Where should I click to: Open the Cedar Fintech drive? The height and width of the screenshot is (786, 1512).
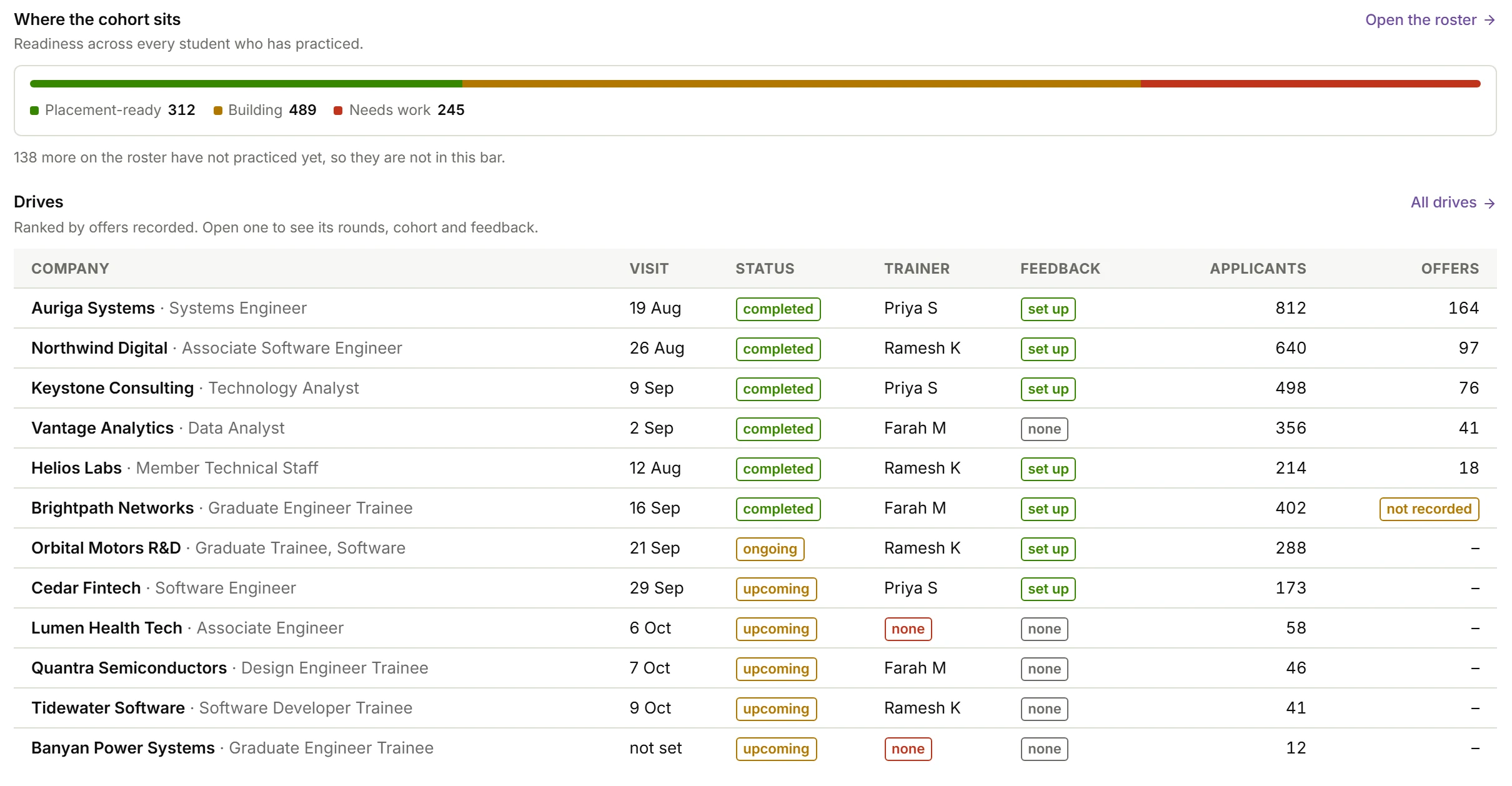[755, 588]
